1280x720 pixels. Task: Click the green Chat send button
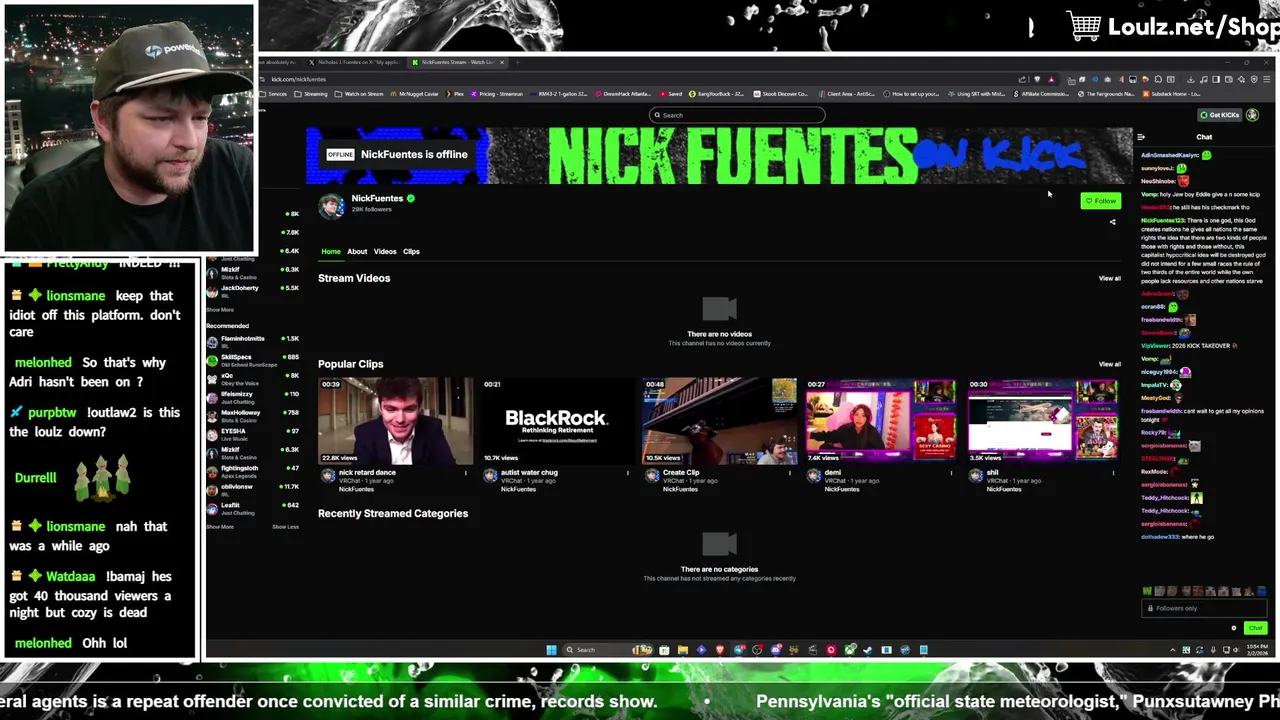point(1256,628)
